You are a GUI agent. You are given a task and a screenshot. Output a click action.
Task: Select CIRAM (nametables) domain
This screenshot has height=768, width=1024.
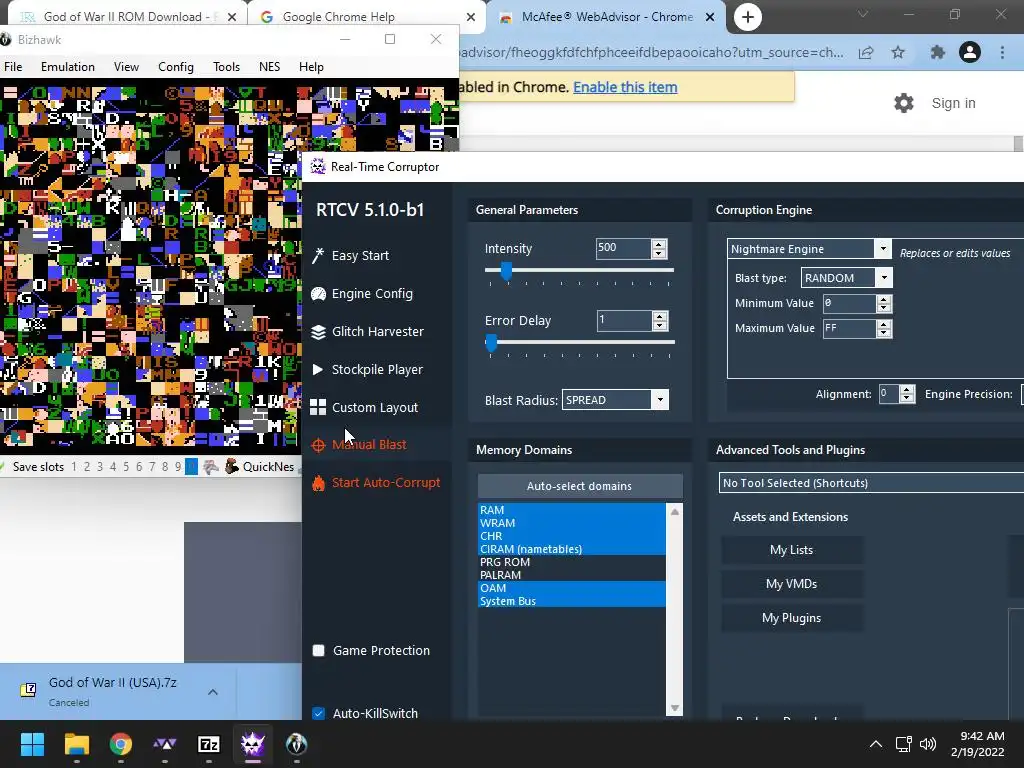(571, 549)
